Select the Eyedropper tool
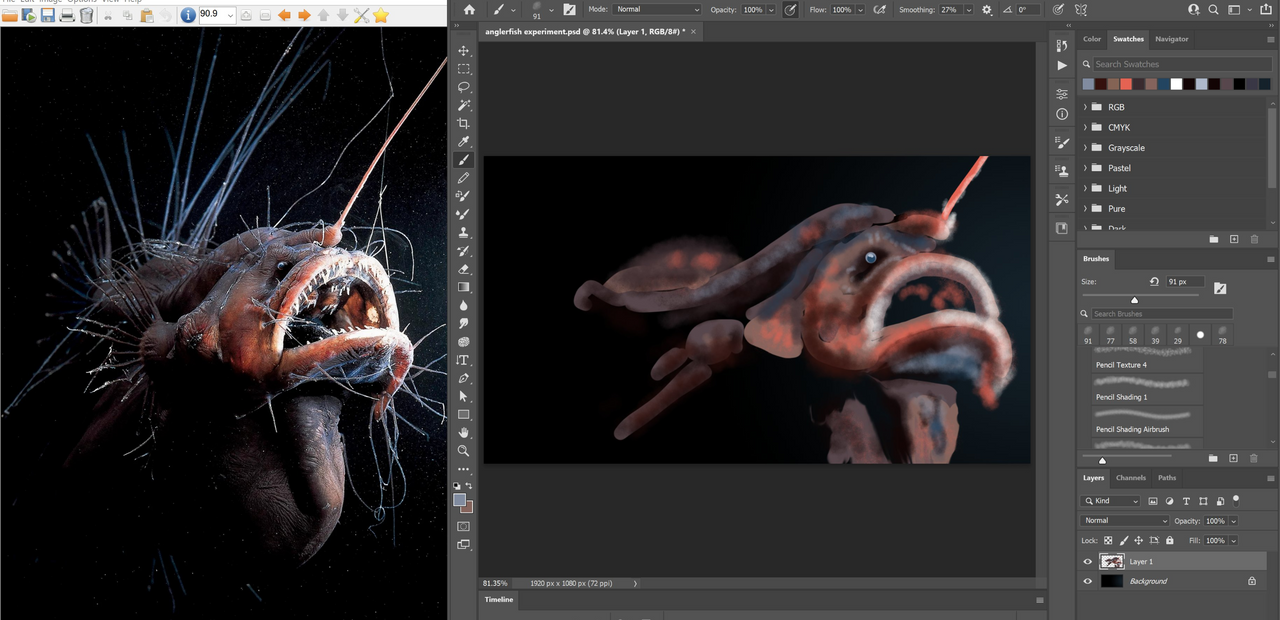 pyautogui.click(x=463, y=142)
